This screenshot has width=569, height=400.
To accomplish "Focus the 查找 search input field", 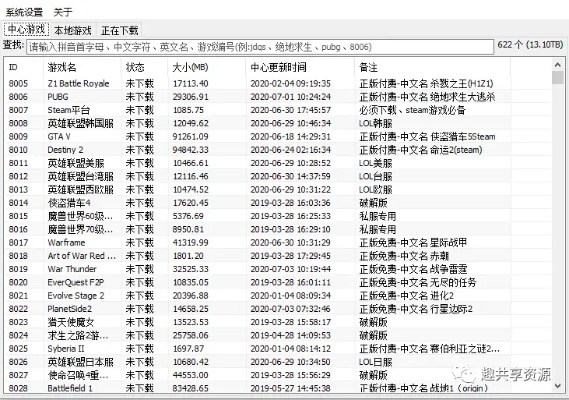I will [x=260, y=47].
